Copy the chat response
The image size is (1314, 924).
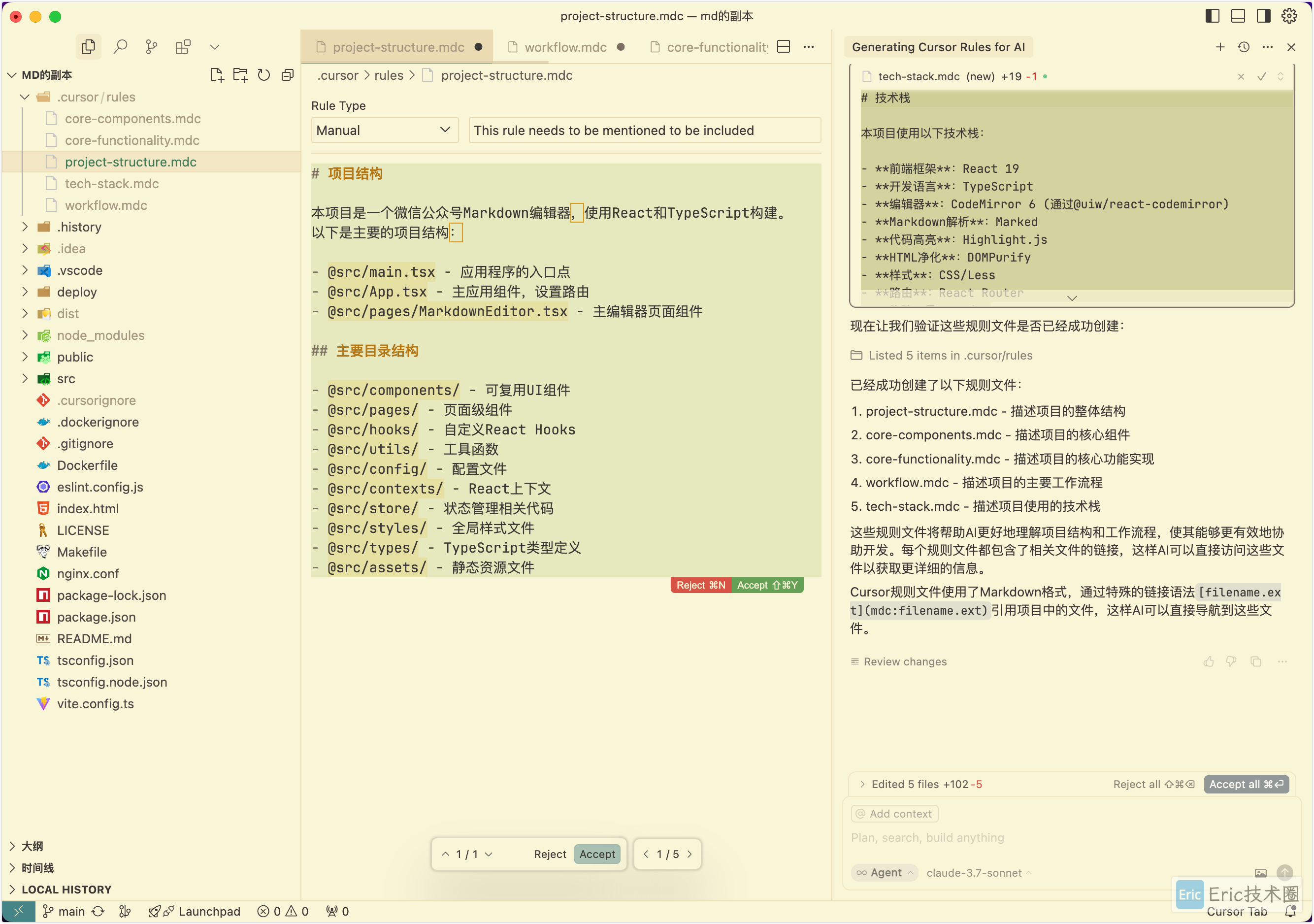tap(1256, 662)
